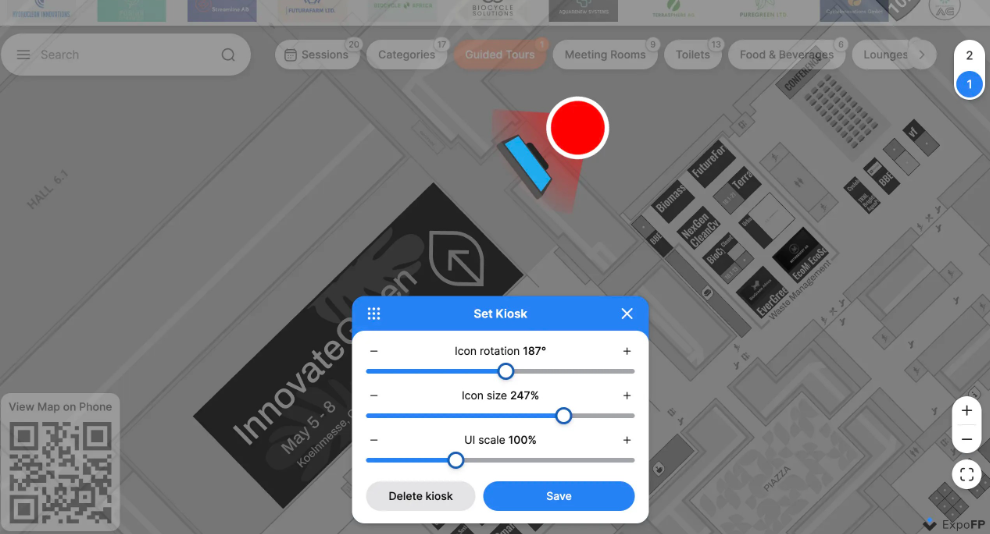990x534 pixels.
Task: Click the fullscreen icon on map
Action: pos(966,475)
